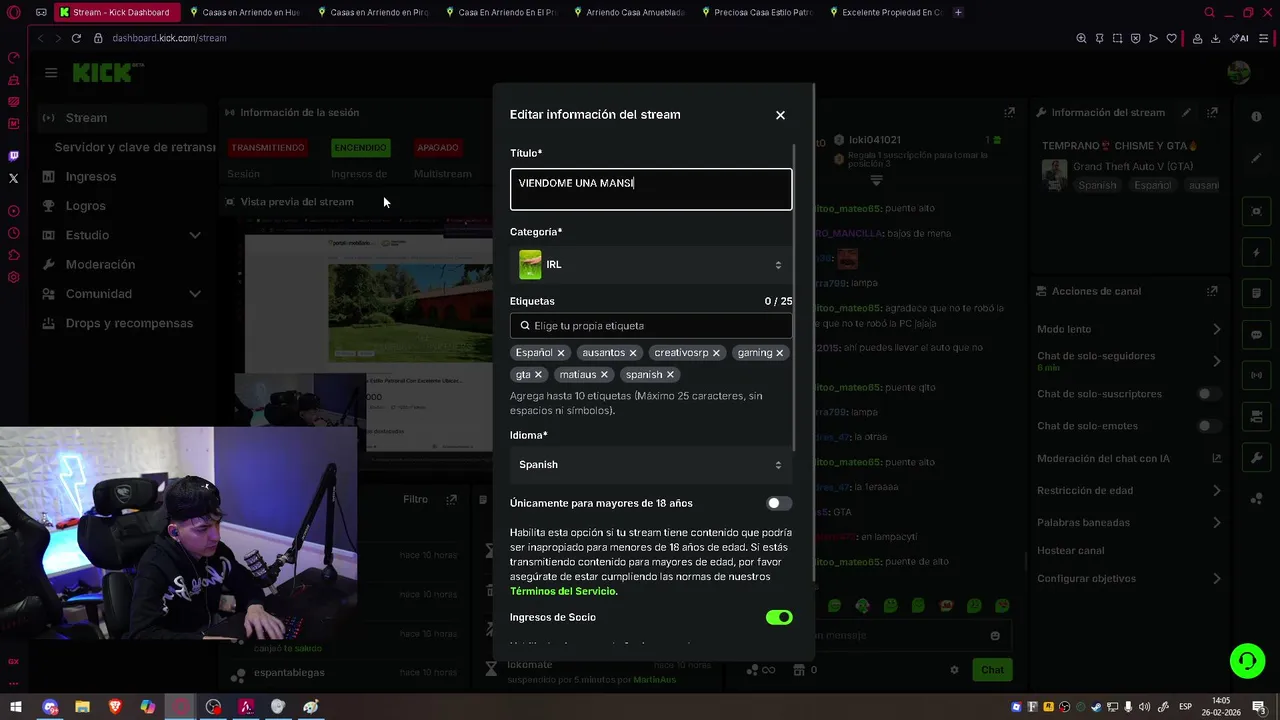Remove the Español tag
The width and height of the screenshot is (1280, 720).
(x=561, y=353)
